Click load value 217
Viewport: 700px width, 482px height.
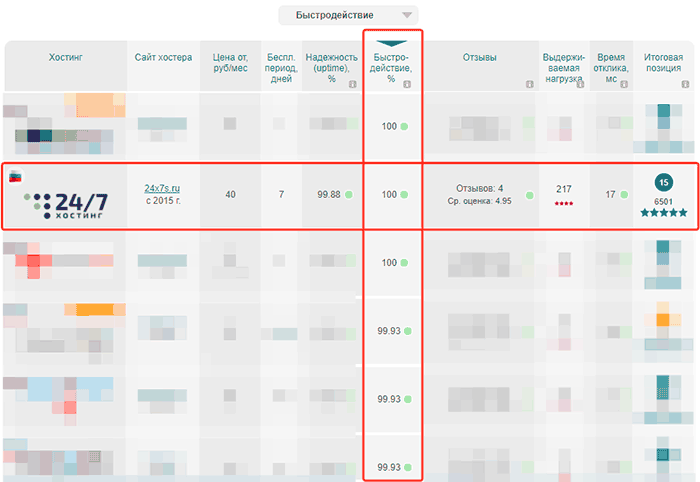[564, 189]
